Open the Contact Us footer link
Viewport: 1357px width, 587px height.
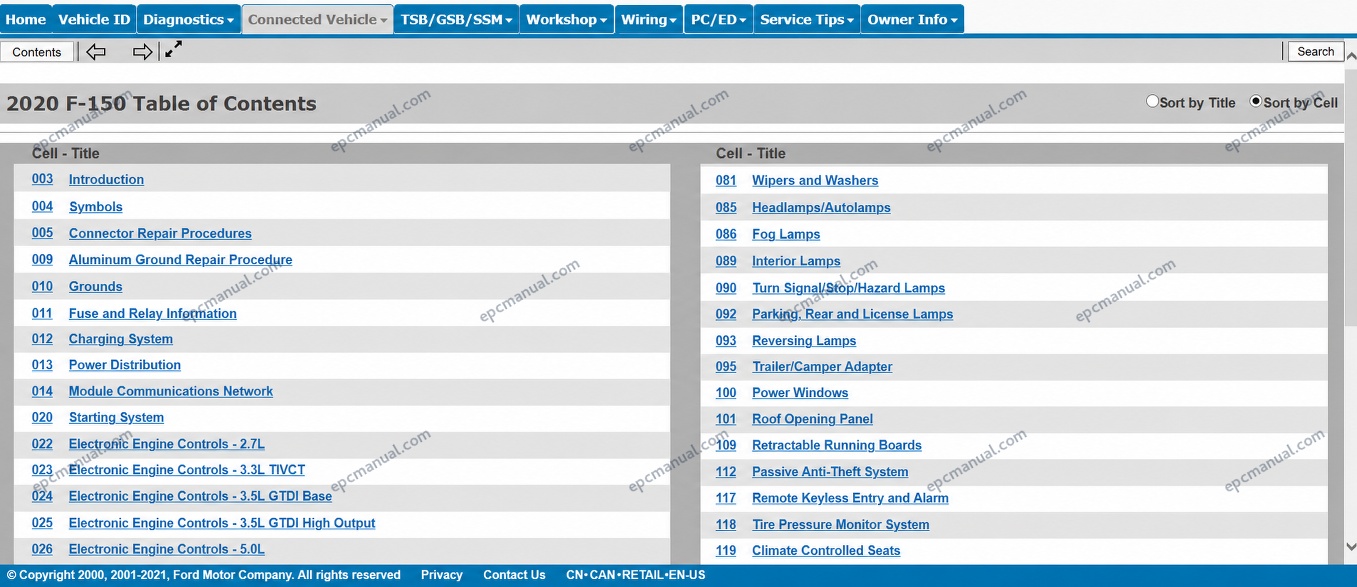click(x=514, y=575)
